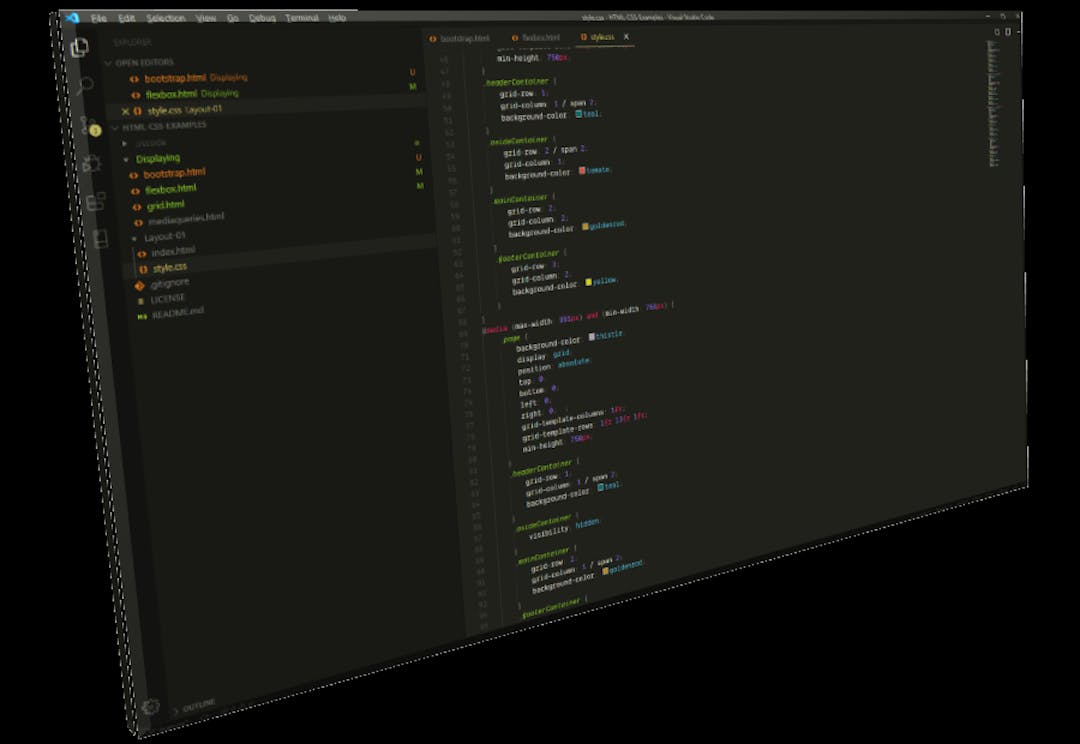Open grid.html from the Explorer

click(x=165, y=203)
